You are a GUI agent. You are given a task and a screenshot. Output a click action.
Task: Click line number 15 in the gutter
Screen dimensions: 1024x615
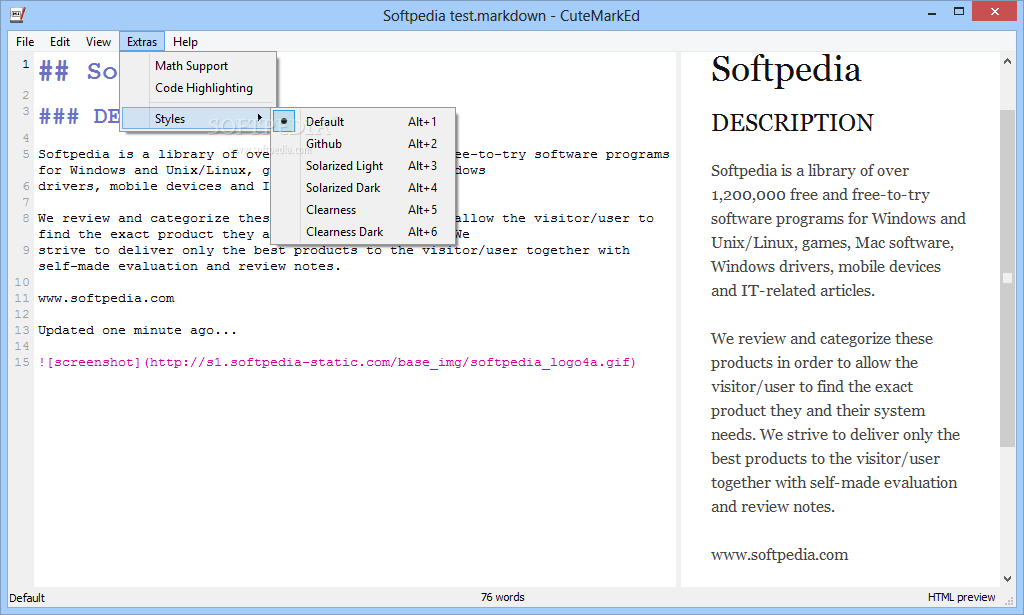pyautogui.click(x=22, y=362)
